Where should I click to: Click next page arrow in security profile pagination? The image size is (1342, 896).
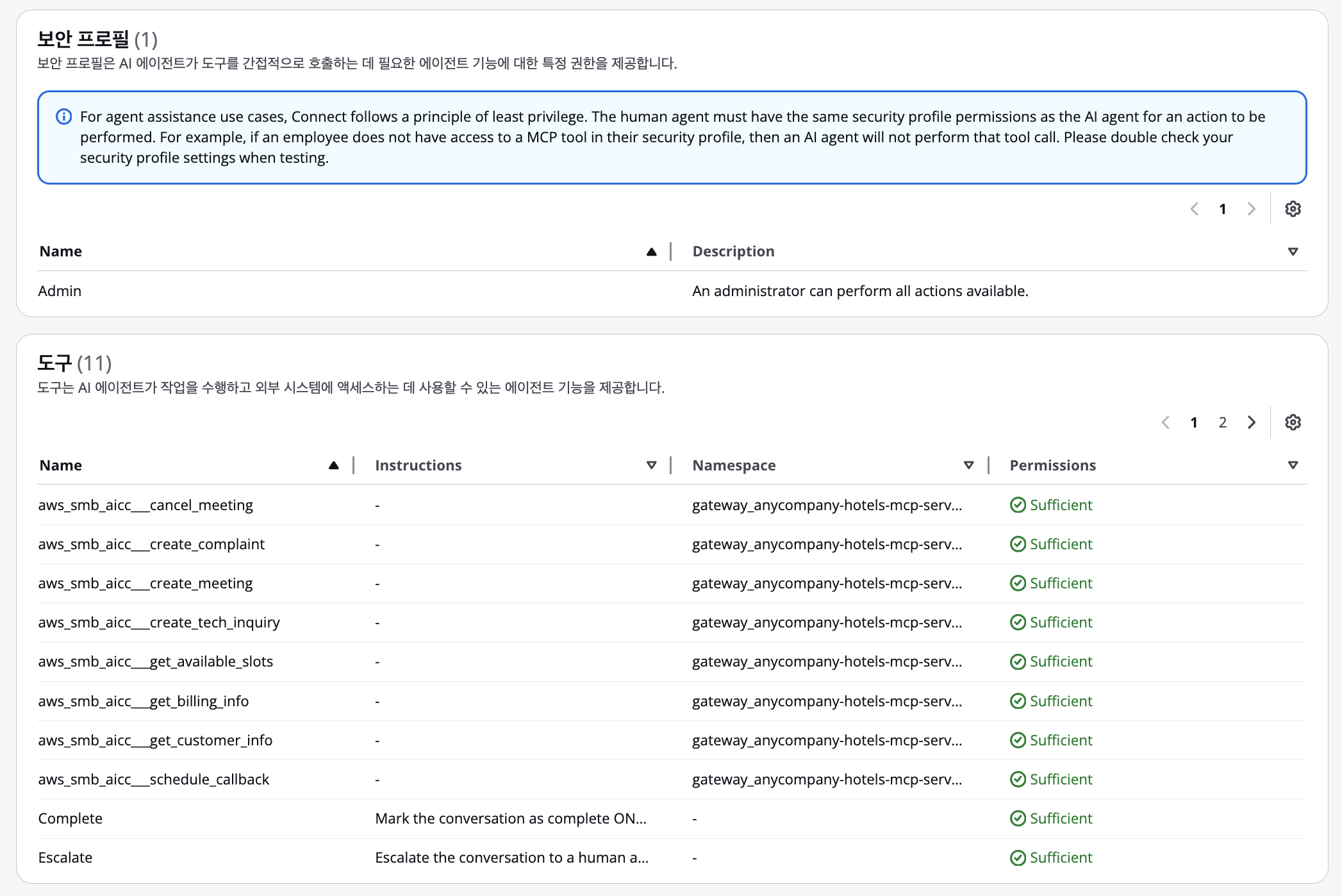pyautogui.click(x=1251, y=209)
